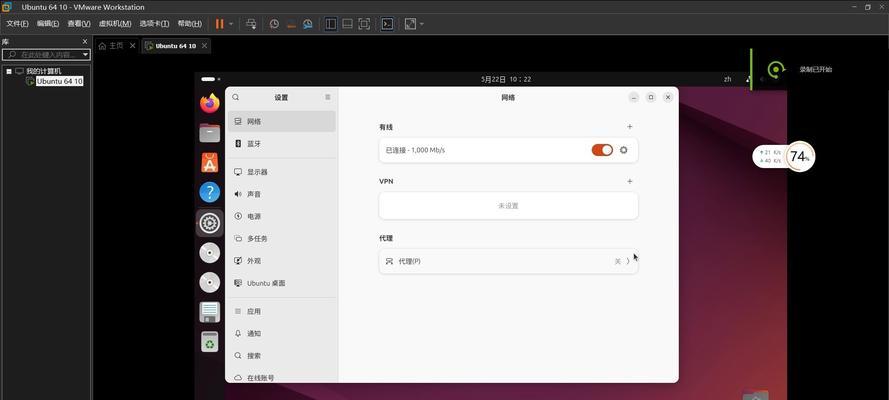Click the search icon in Settings header
This screenshot has width=889, height=400.
236,97
